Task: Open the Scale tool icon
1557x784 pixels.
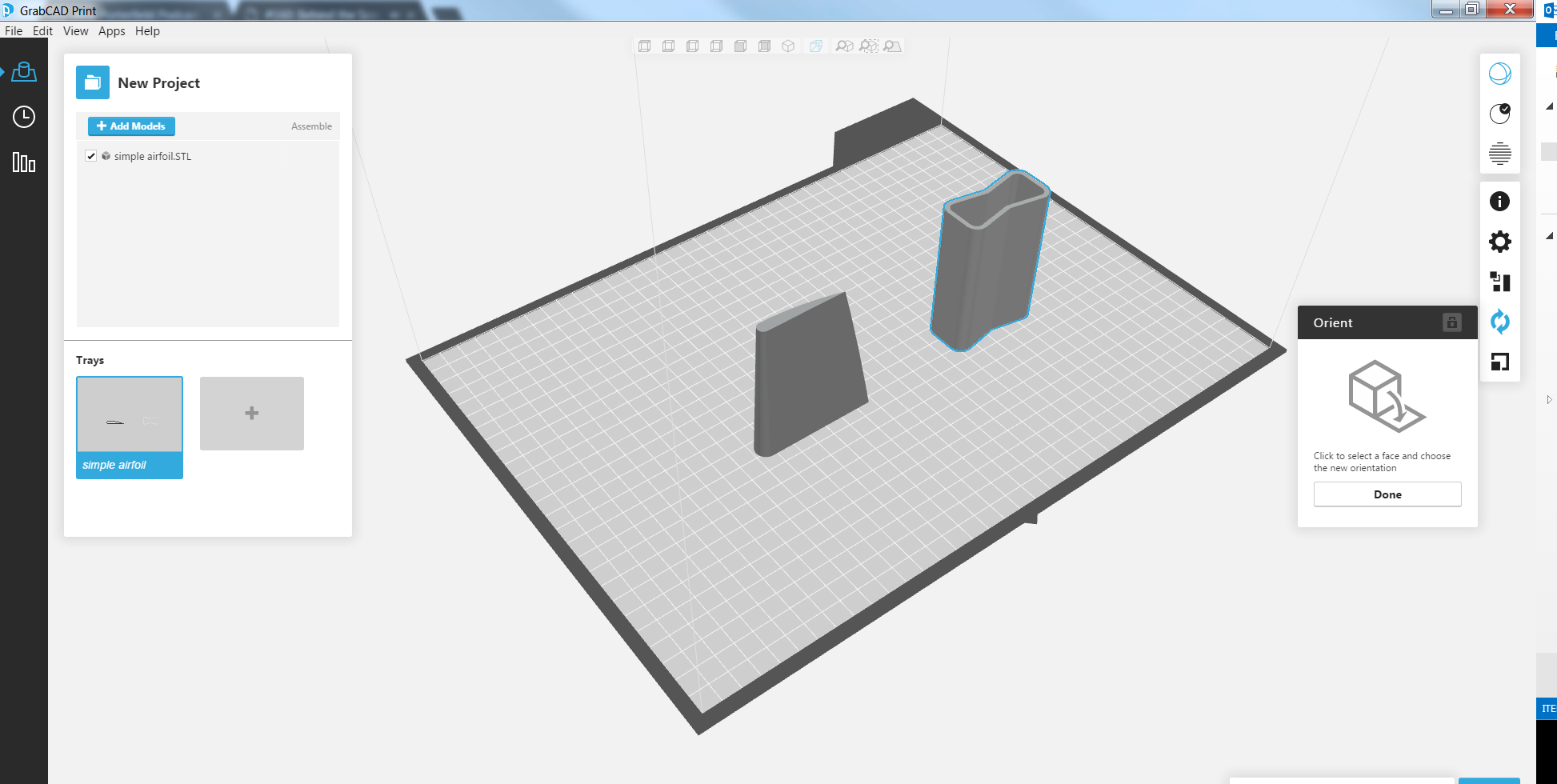Action: tap(1500, 362)
